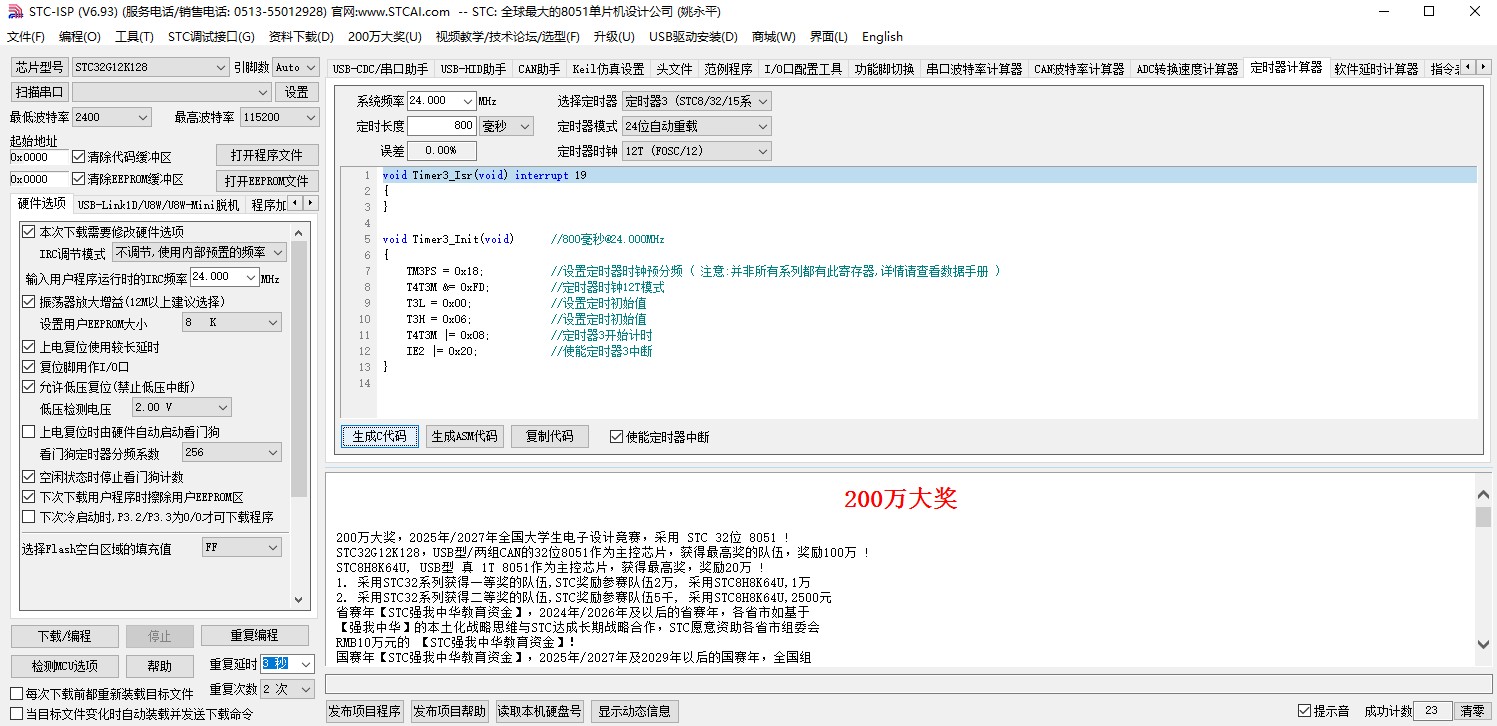This screenshot has height=726, width=1497.
Task: Switch to the ADC转换速度计算器 tab
Action: click(x=1187, y=69)
